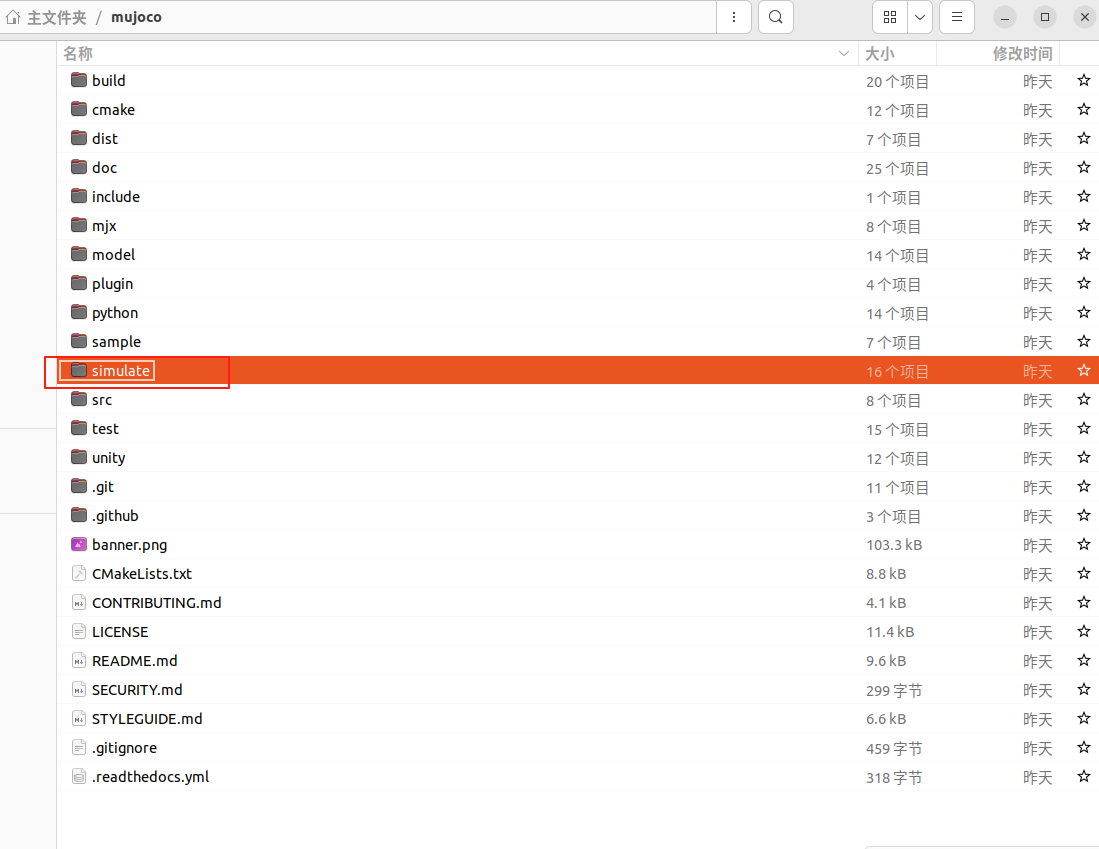Screen dimensions: 1099x849
Task: Select the unity folder icon
Action: pos(79,457)
